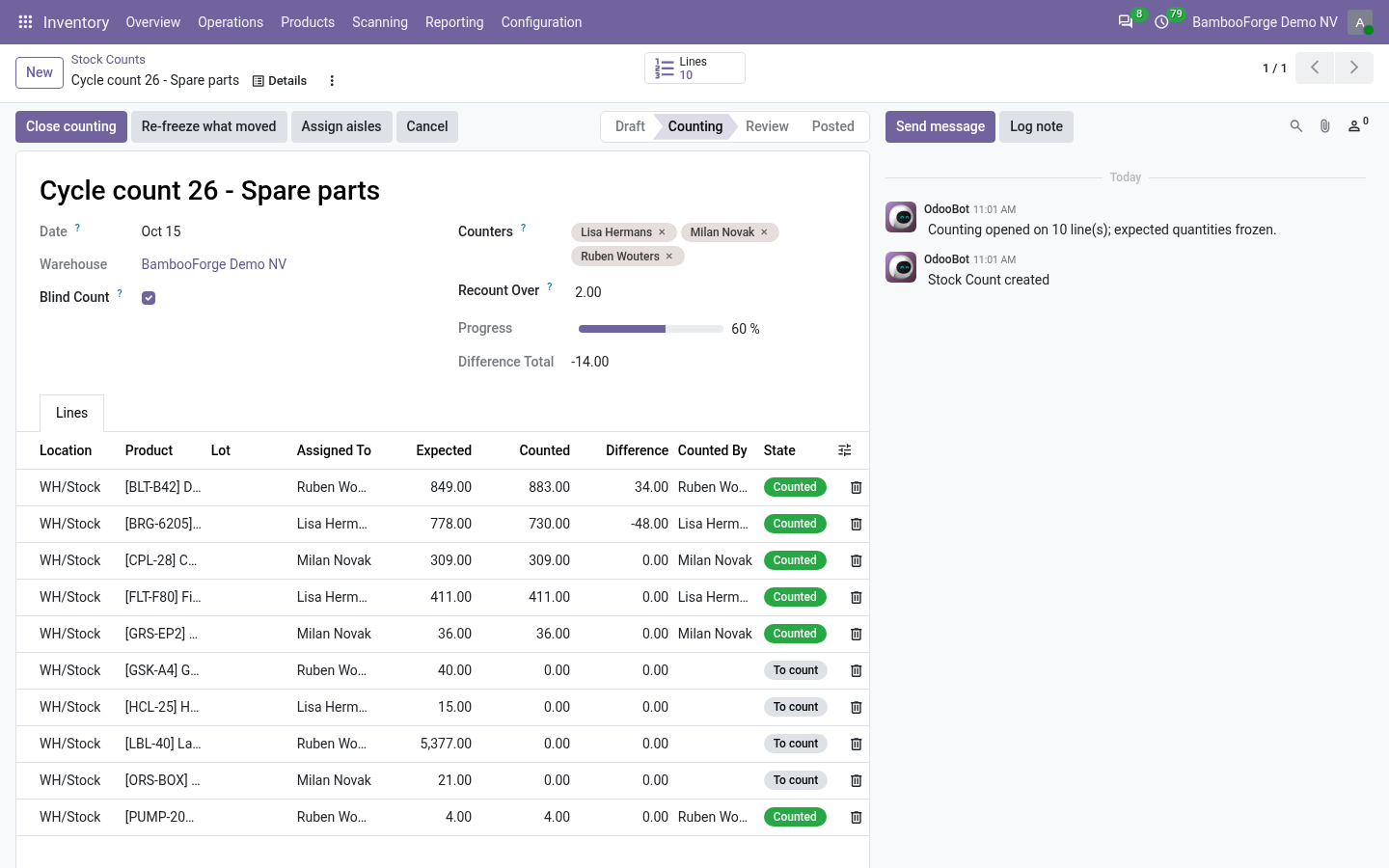Open the apps grid menu
1389x868 pixels.
pyautogui.click(x=25, y=22)
